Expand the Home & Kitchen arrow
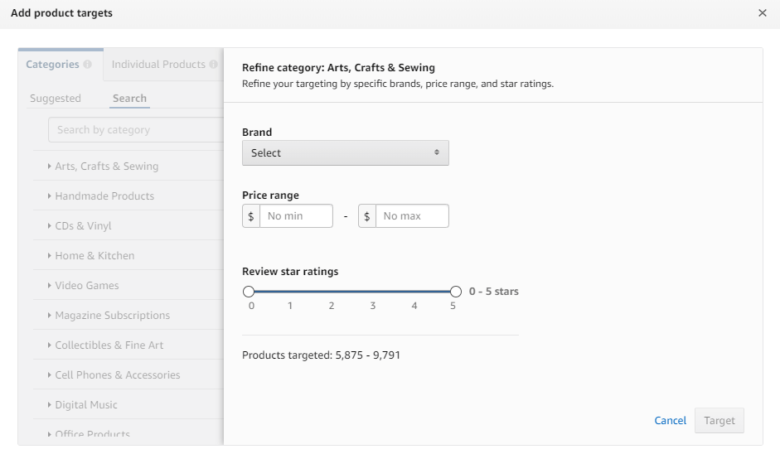780x454 pixels. point(49,256)
